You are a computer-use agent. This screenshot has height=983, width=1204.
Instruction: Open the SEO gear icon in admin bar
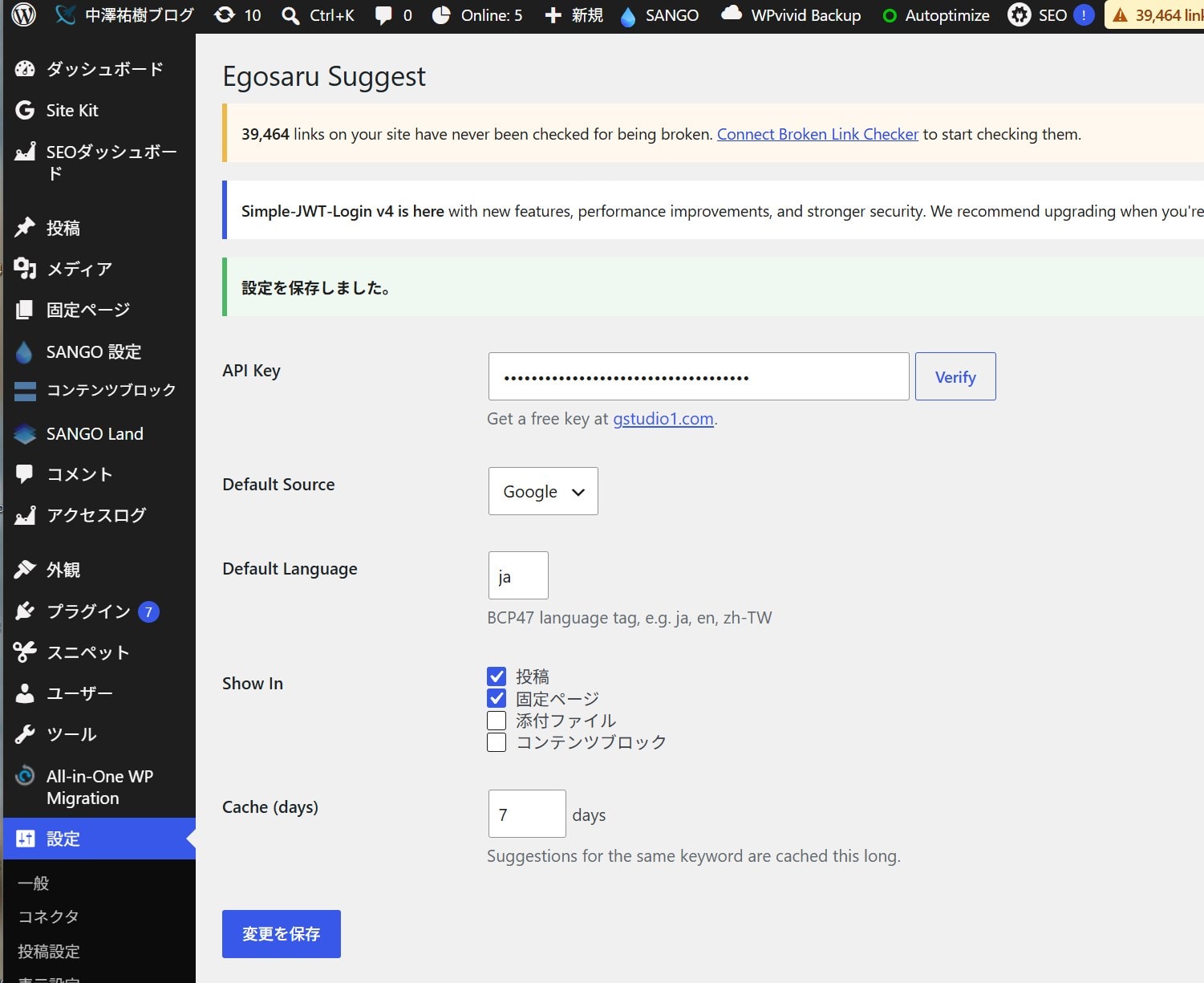(x=1020, y=15)
